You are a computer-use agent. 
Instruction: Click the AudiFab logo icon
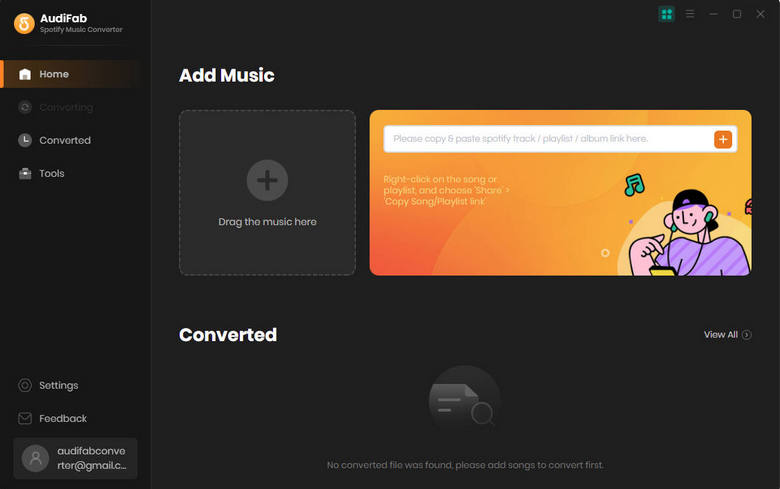[x=24, y=23]
